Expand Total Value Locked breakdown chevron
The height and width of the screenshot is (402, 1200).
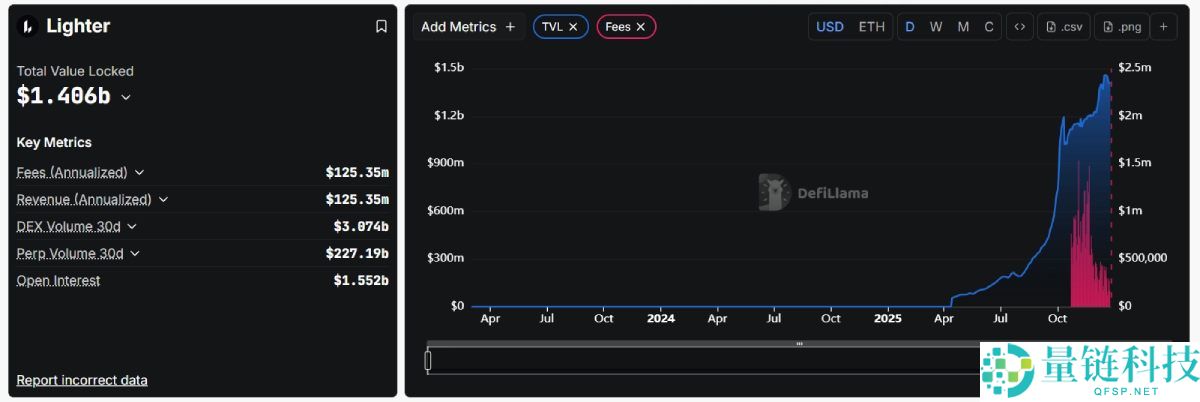point(126,97)
